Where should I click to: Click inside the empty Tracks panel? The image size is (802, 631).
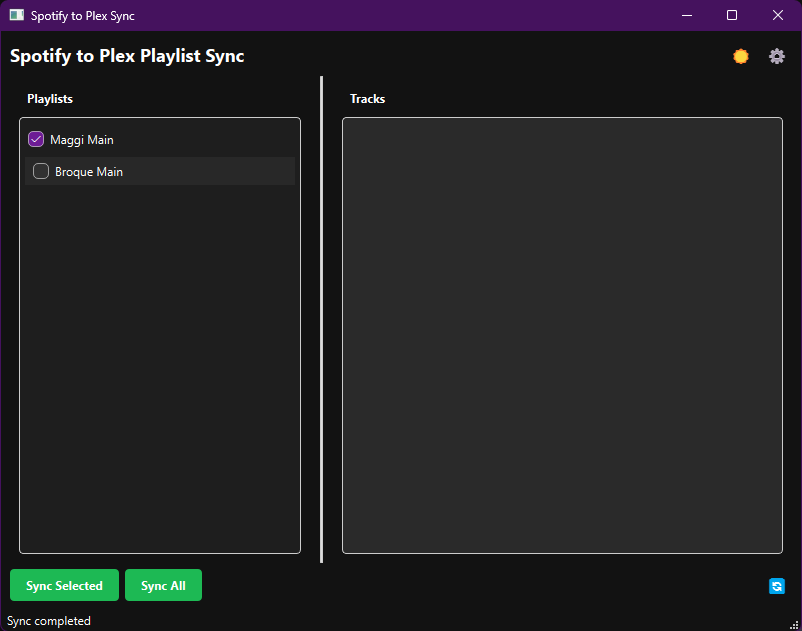point(562,335)
